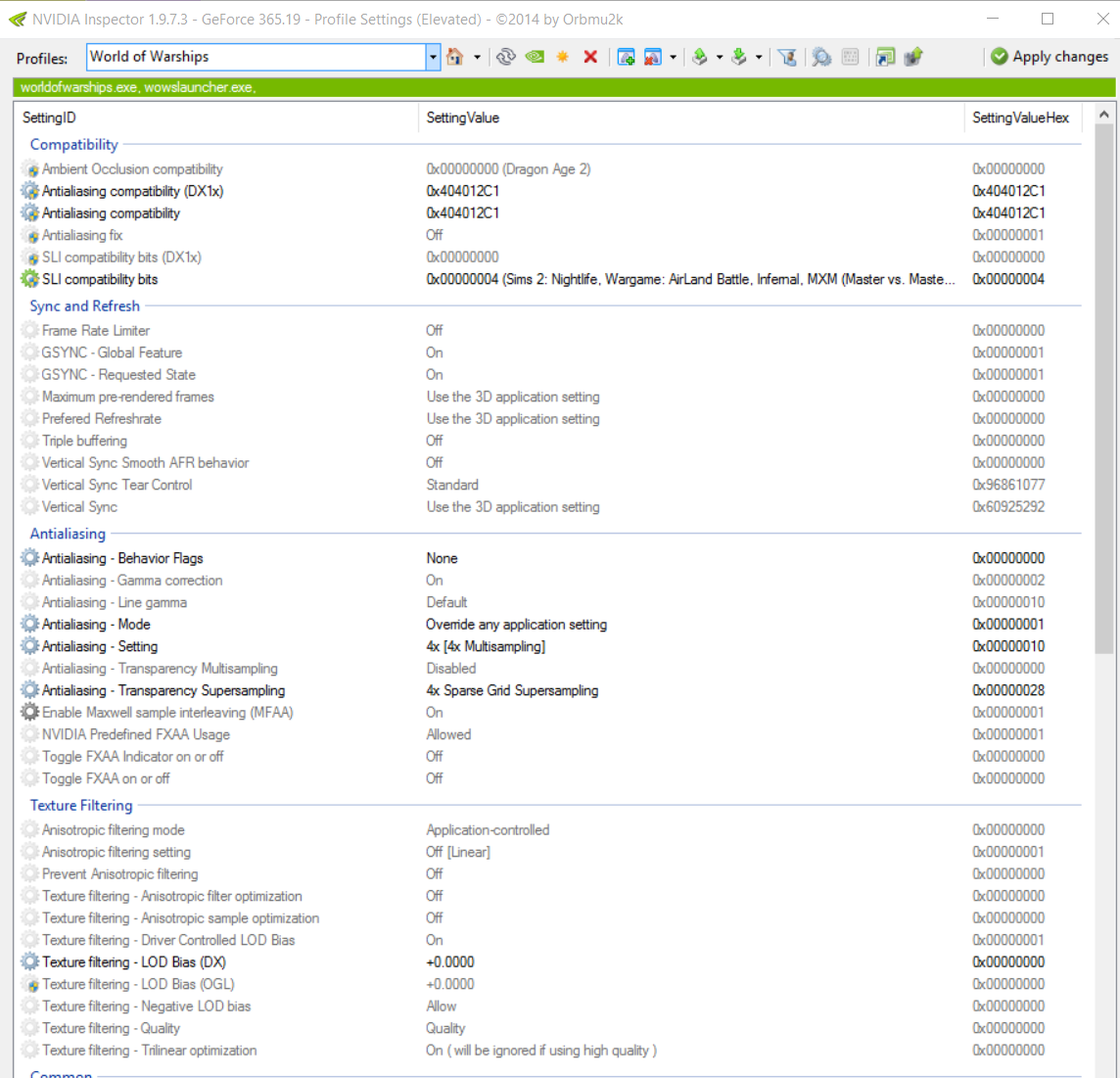
Task: Click the green NVIDIA eye logo icon
Action: pyautogui.click(x=535, y=57)
